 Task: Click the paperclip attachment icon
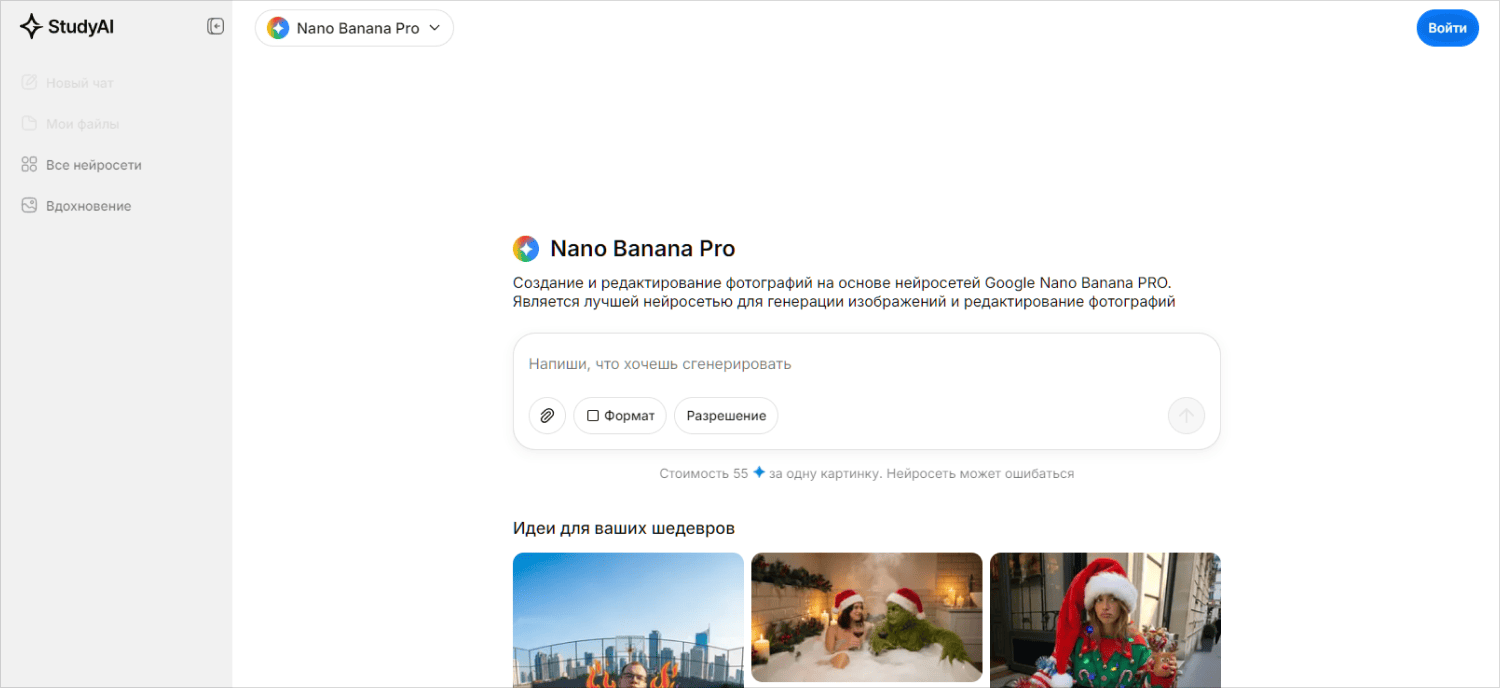pyautogui.click(x=547, y=415)
